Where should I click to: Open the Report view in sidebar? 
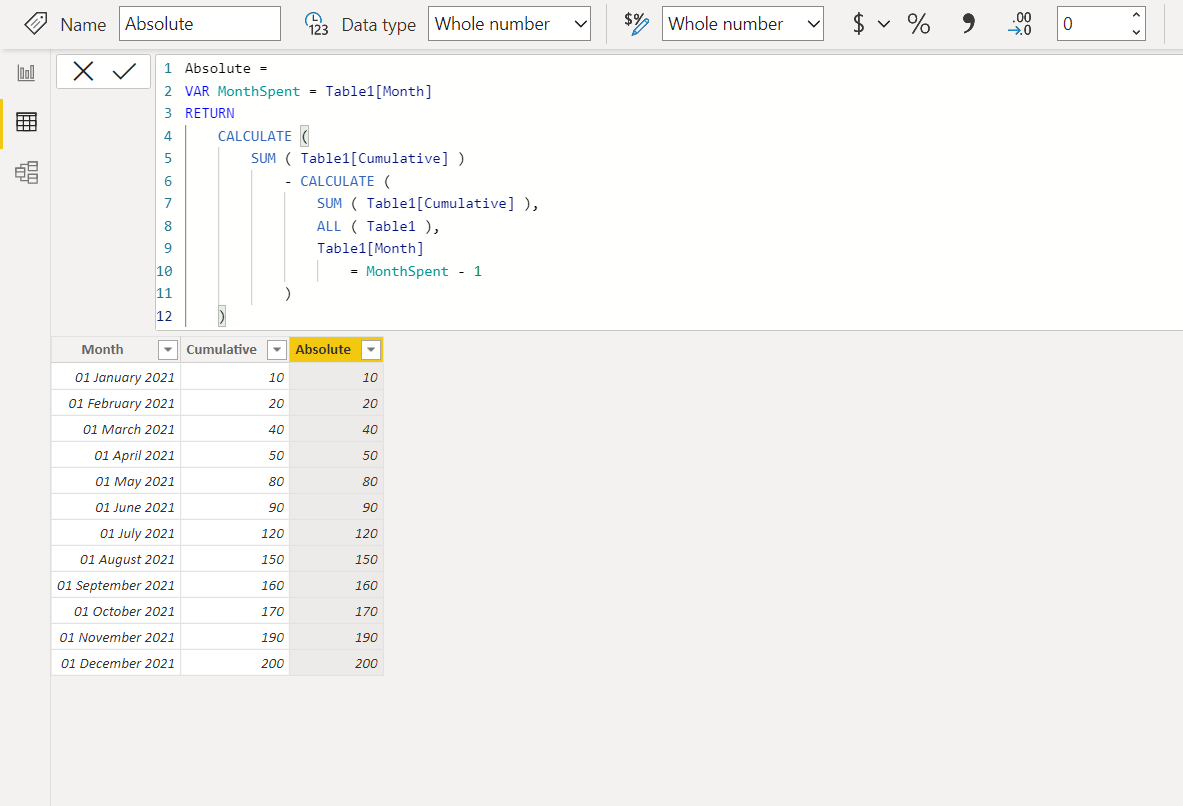(26, 73)
